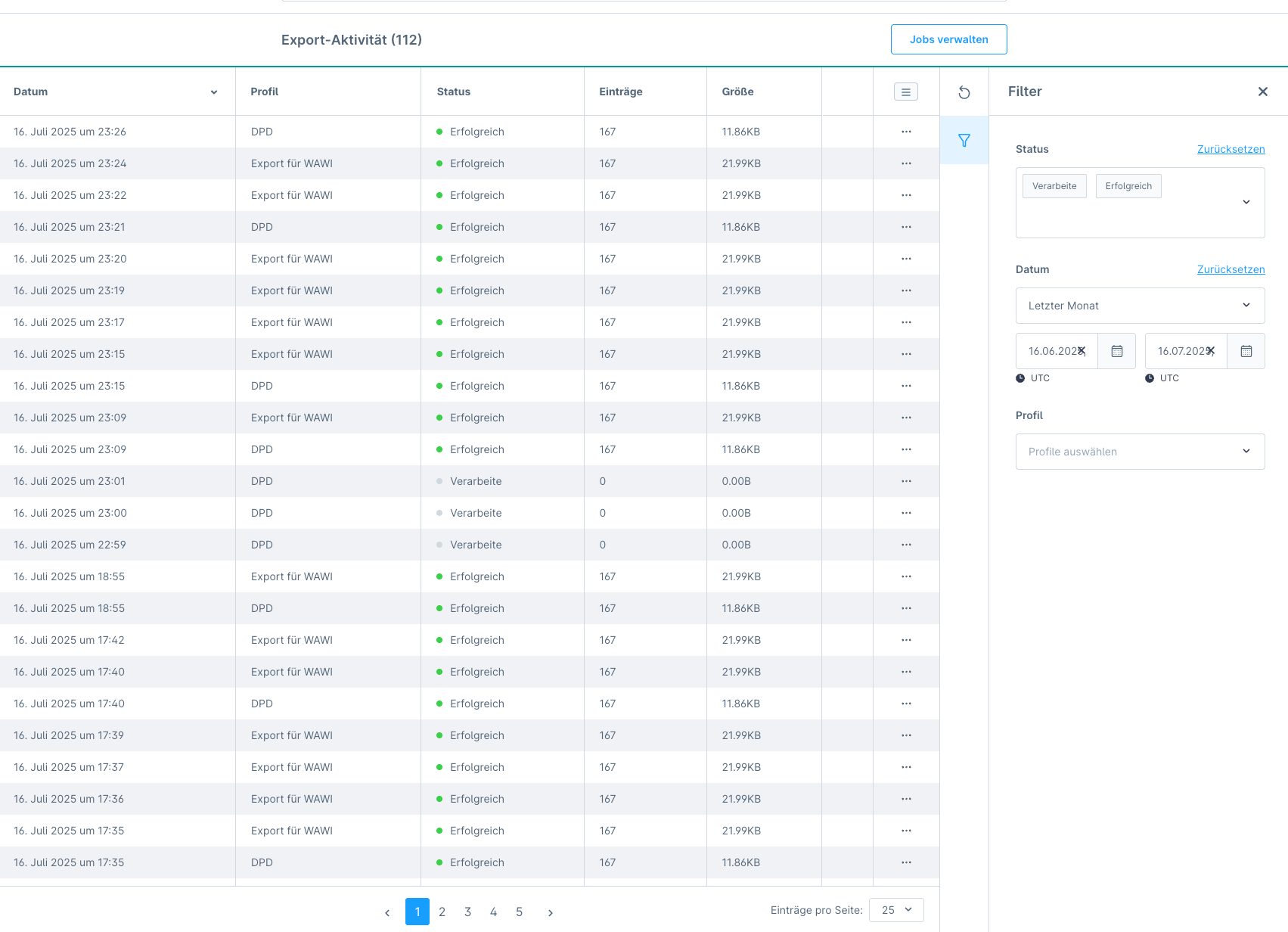The image size is (1288, 932).
Task: Open actions menu for 23:20 row
Action: pos(906,259)
